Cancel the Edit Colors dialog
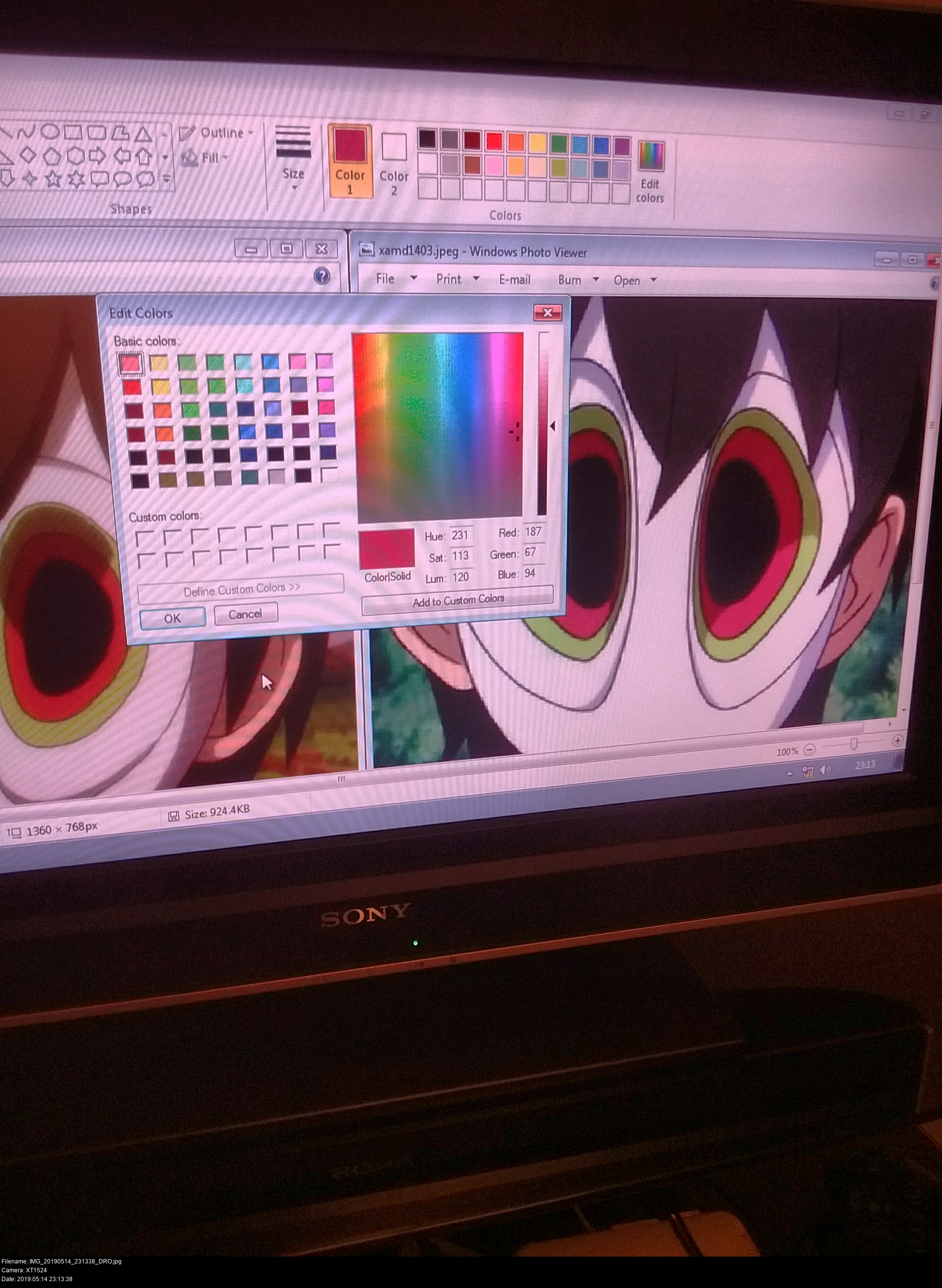The image size is (942, 1288). 245,614
